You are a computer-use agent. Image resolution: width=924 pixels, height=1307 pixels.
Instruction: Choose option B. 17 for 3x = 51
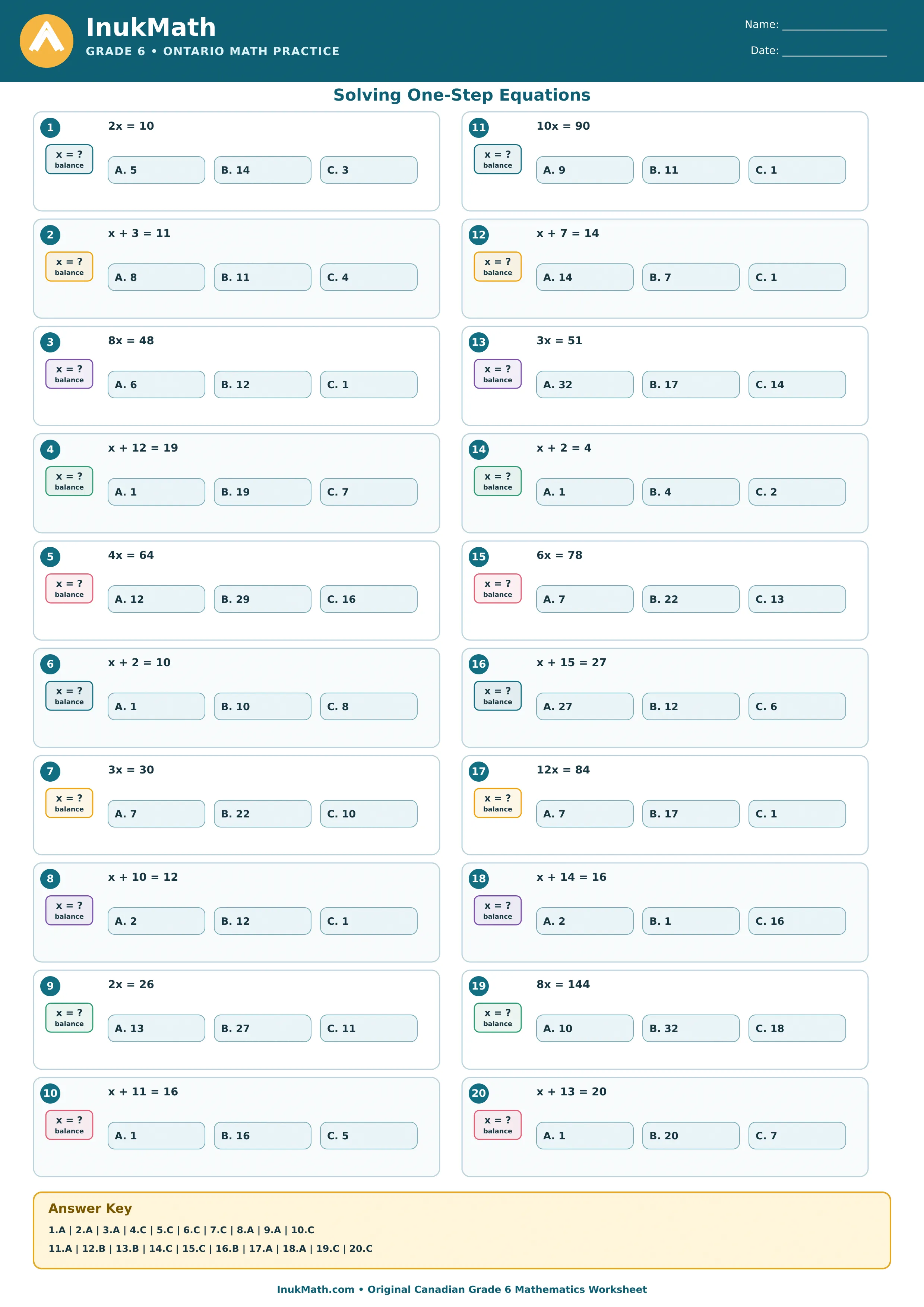691,385
